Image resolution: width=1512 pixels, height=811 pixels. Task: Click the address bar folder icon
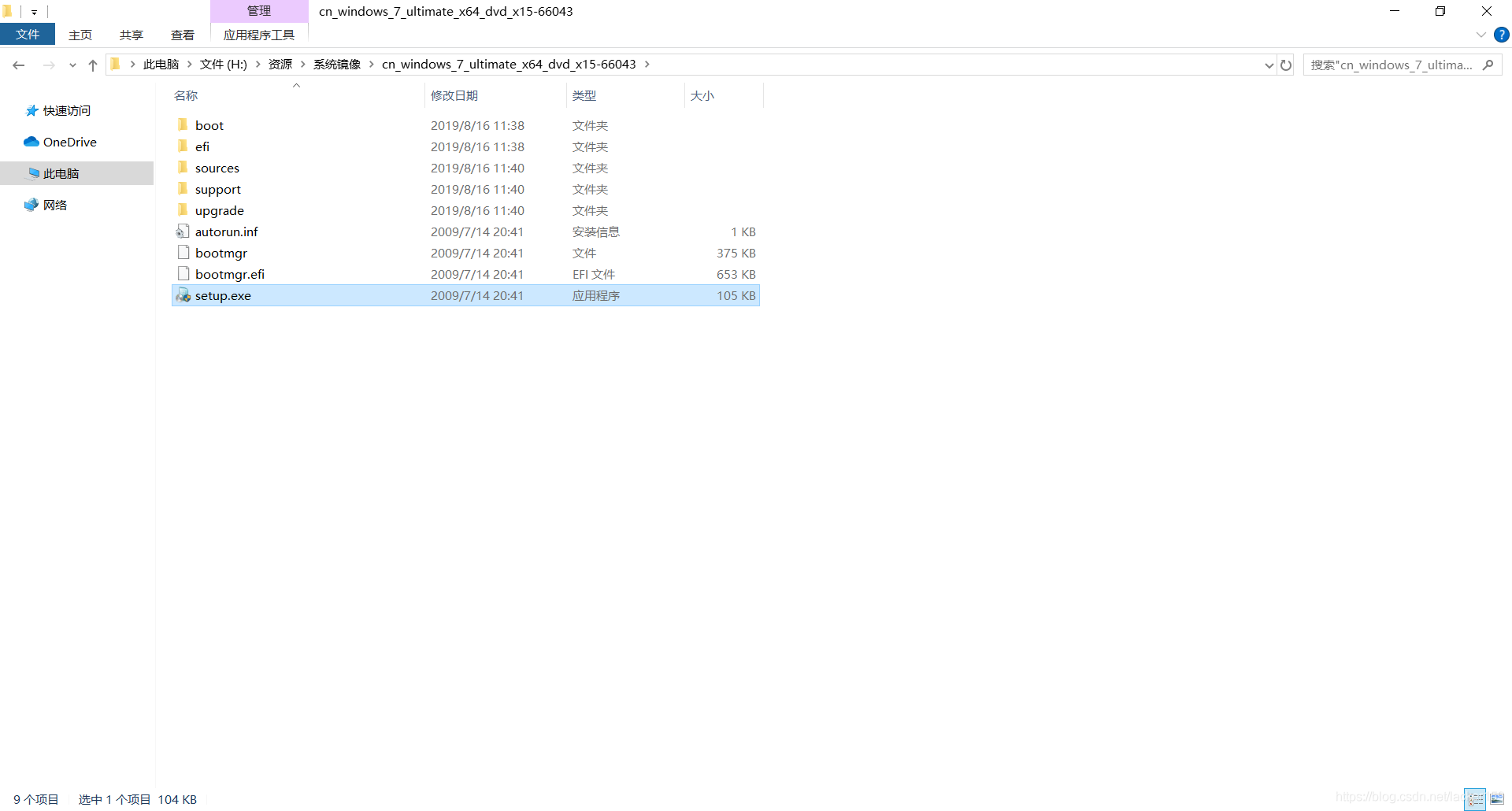116,64
